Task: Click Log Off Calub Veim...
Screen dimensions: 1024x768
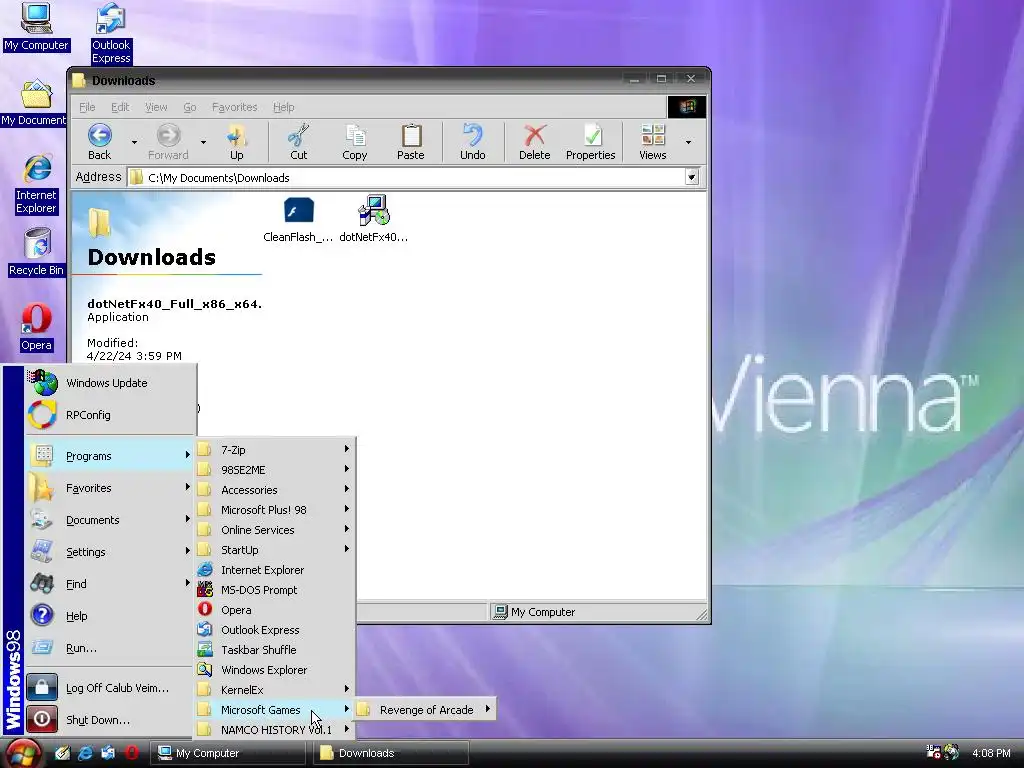Action: pyautogui.click(x=111, y=688)
